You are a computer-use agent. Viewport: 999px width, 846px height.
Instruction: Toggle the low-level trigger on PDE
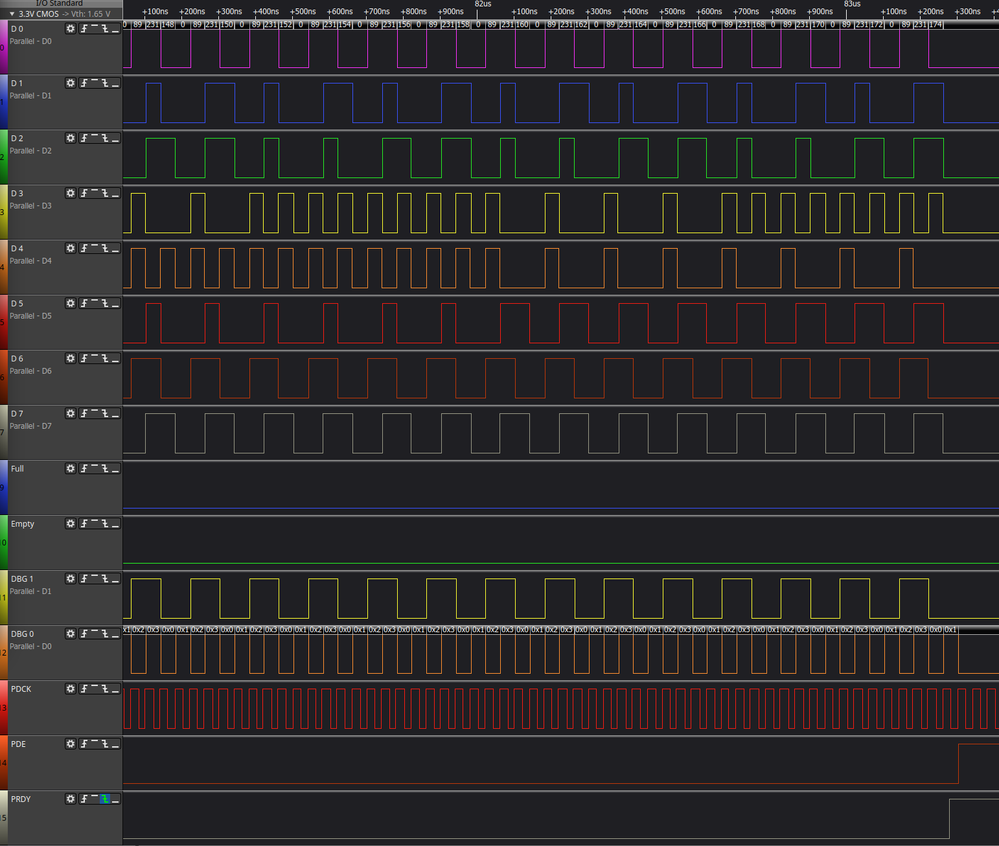[115, 744]
